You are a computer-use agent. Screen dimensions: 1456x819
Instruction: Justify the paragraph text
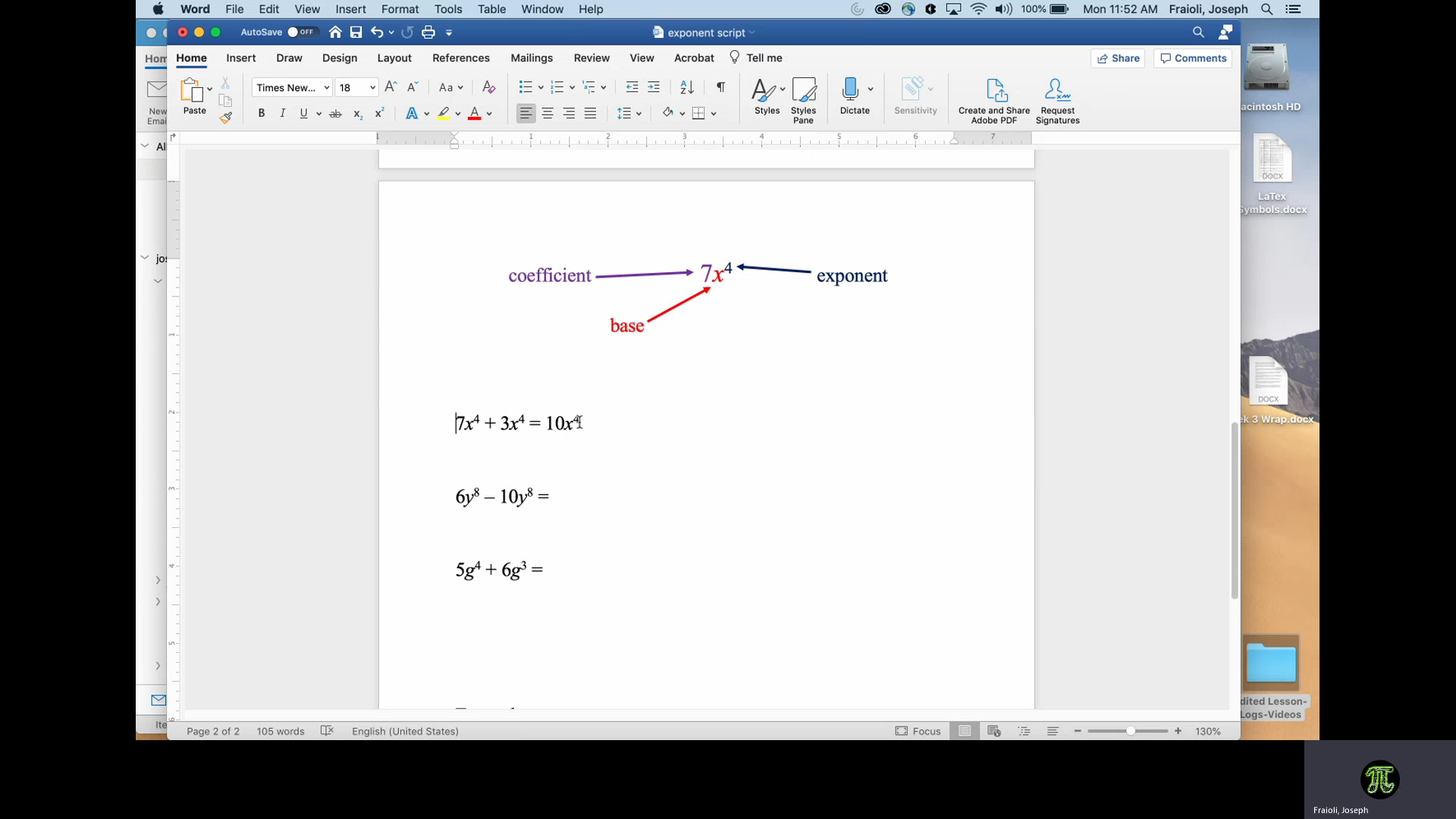(x=591, y=114)
